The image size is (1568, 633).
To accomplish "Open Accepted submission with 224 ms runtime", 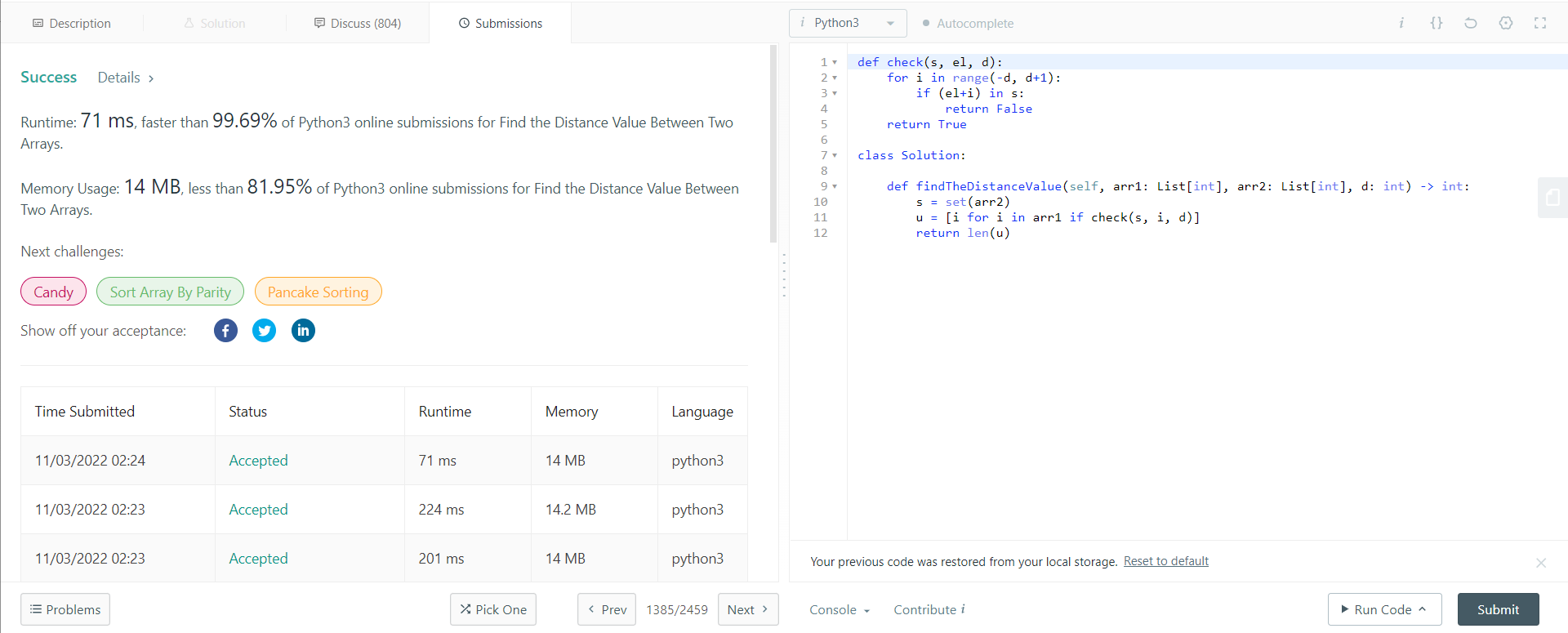I will click(258, 510).
